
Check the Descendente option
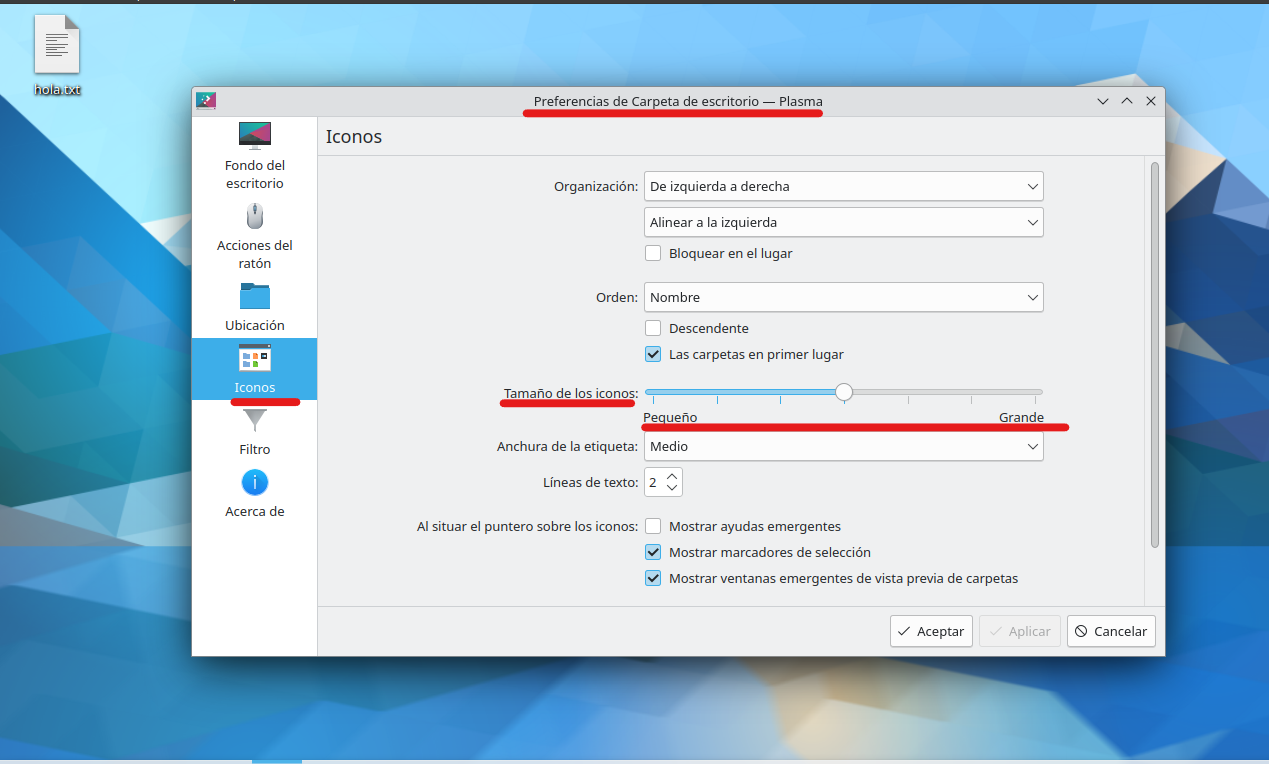point(653,328)
